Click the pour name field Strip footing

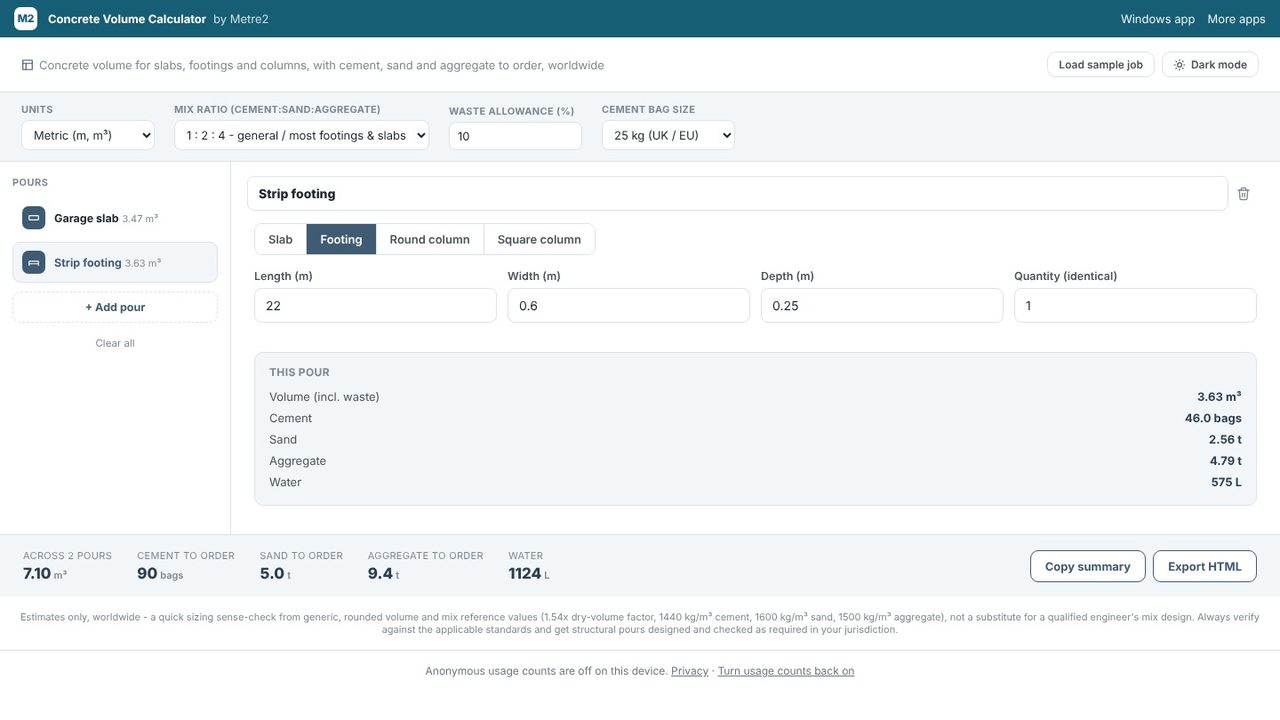click(x=737, y=194)
